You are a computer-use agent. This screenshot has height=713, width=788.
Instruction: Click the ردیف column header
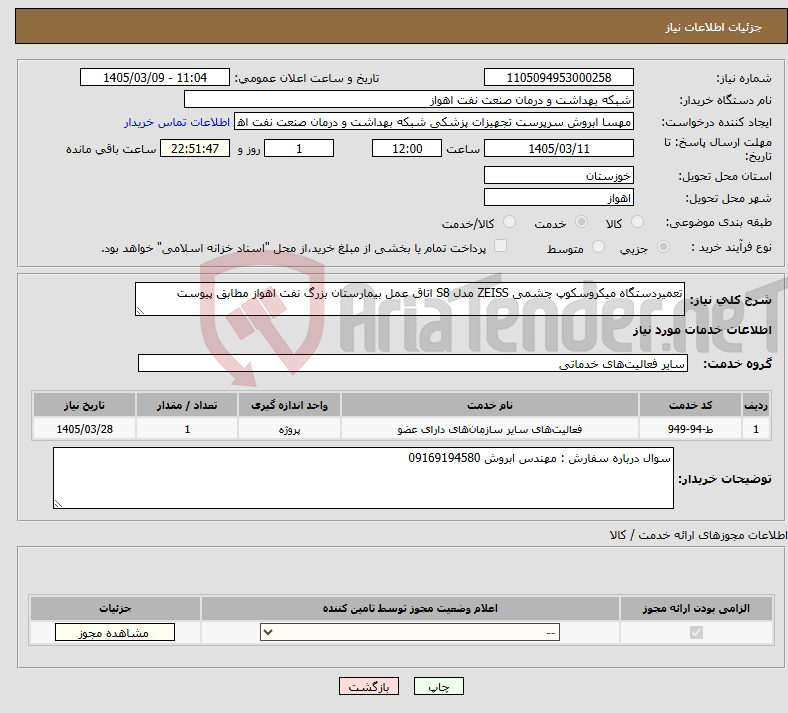756,405
